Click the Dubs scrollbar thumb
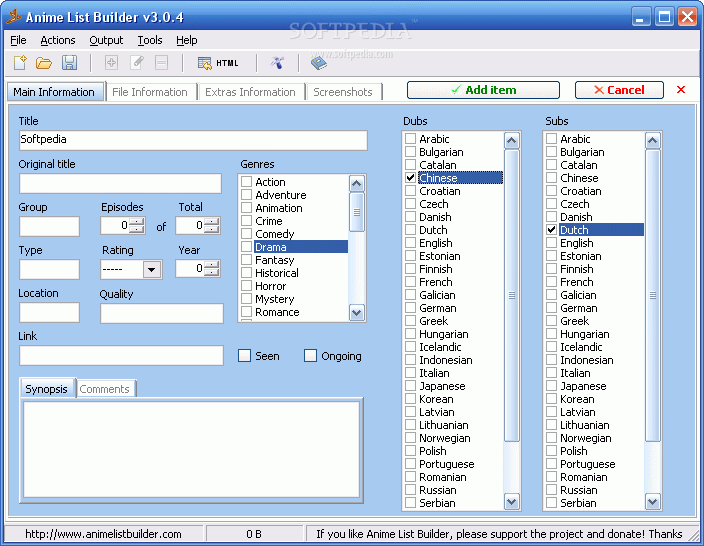 click(511, 295)
